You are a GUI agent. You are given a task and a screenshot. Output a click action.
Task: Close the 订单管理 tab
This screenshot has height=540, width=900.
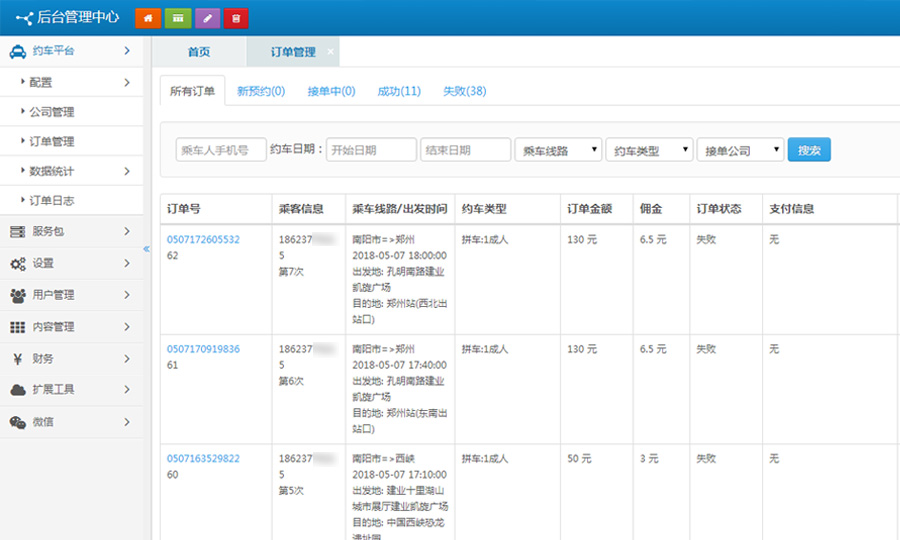click(331, 52)
